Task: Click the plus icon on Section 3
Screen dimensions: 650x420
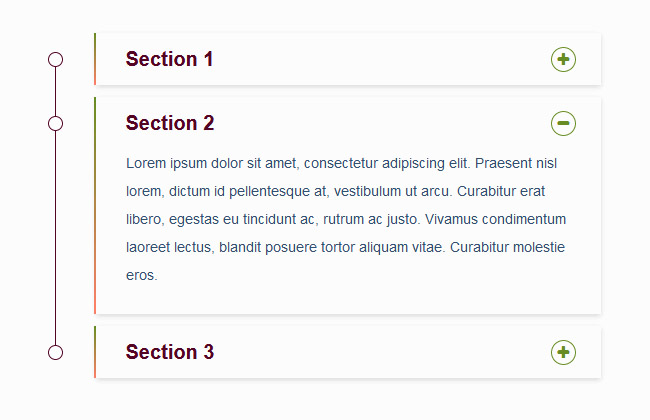Action: 563,352
